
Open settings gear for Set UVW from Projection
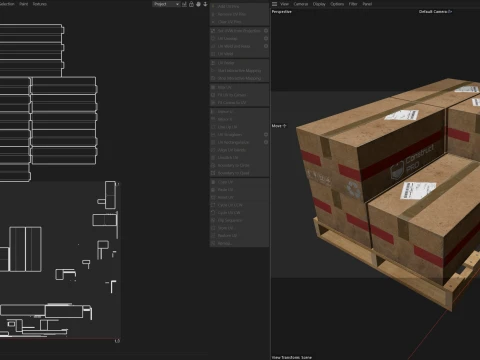click(x=266, y=30)
